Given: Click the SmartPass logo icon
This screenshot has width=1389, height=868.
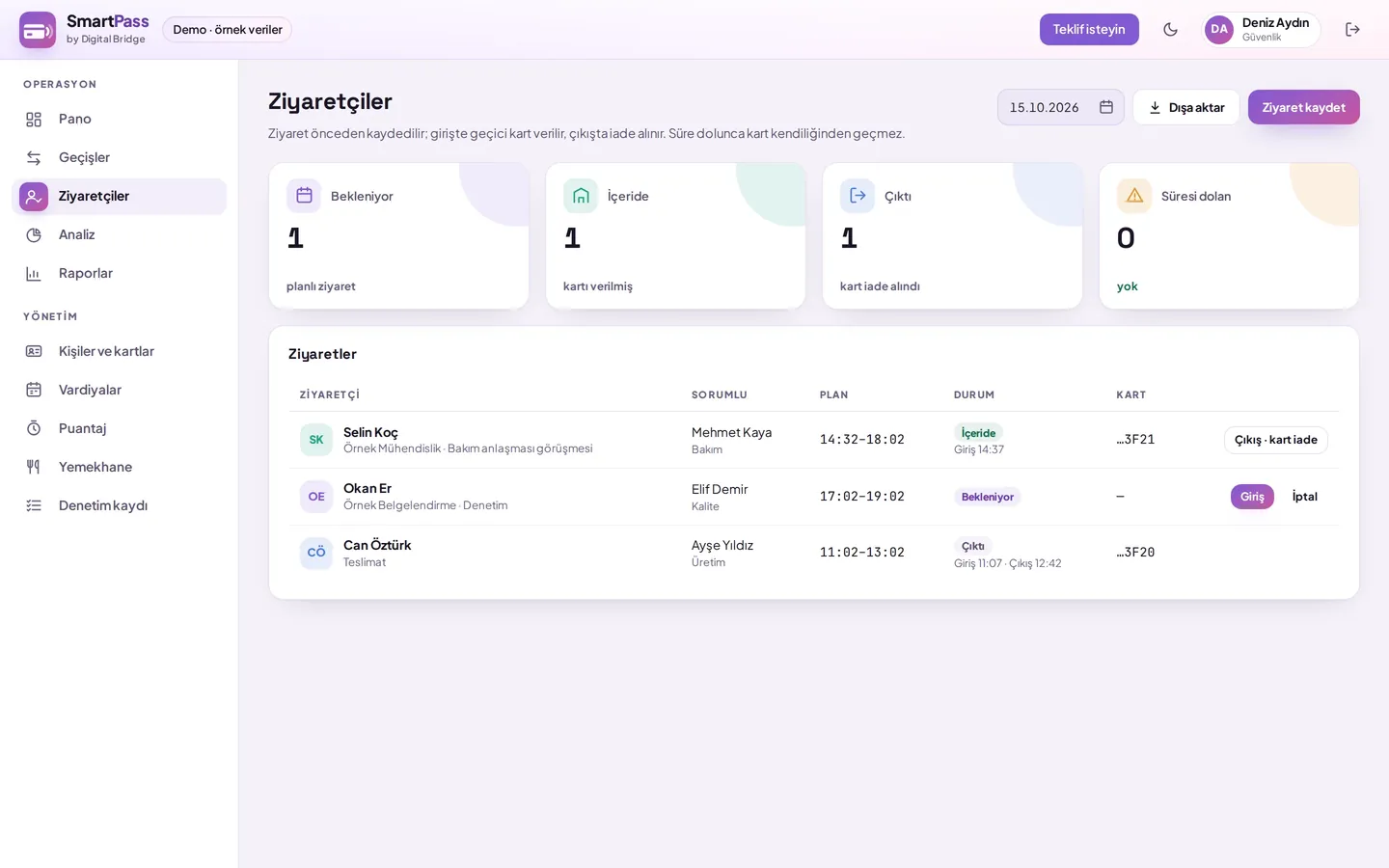Looking at the screenshot, I should click(x=38, y=30).
